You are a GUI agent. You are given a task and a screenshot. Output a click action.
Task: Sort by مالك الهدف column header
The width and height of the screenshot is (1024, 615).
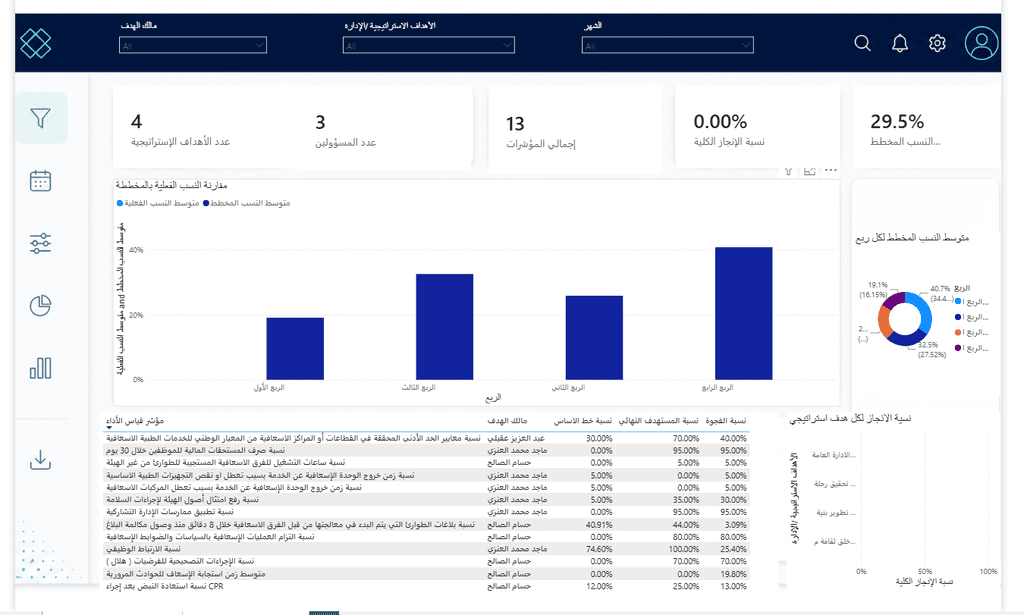pyautogui.click(x=507, y=421)
